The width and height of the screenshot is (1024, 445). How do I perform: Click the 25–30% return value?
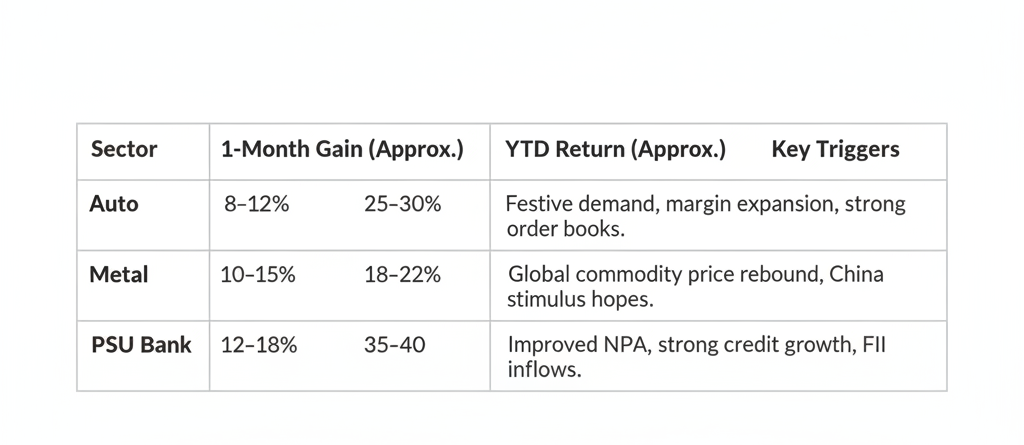[x=402, y=205]
